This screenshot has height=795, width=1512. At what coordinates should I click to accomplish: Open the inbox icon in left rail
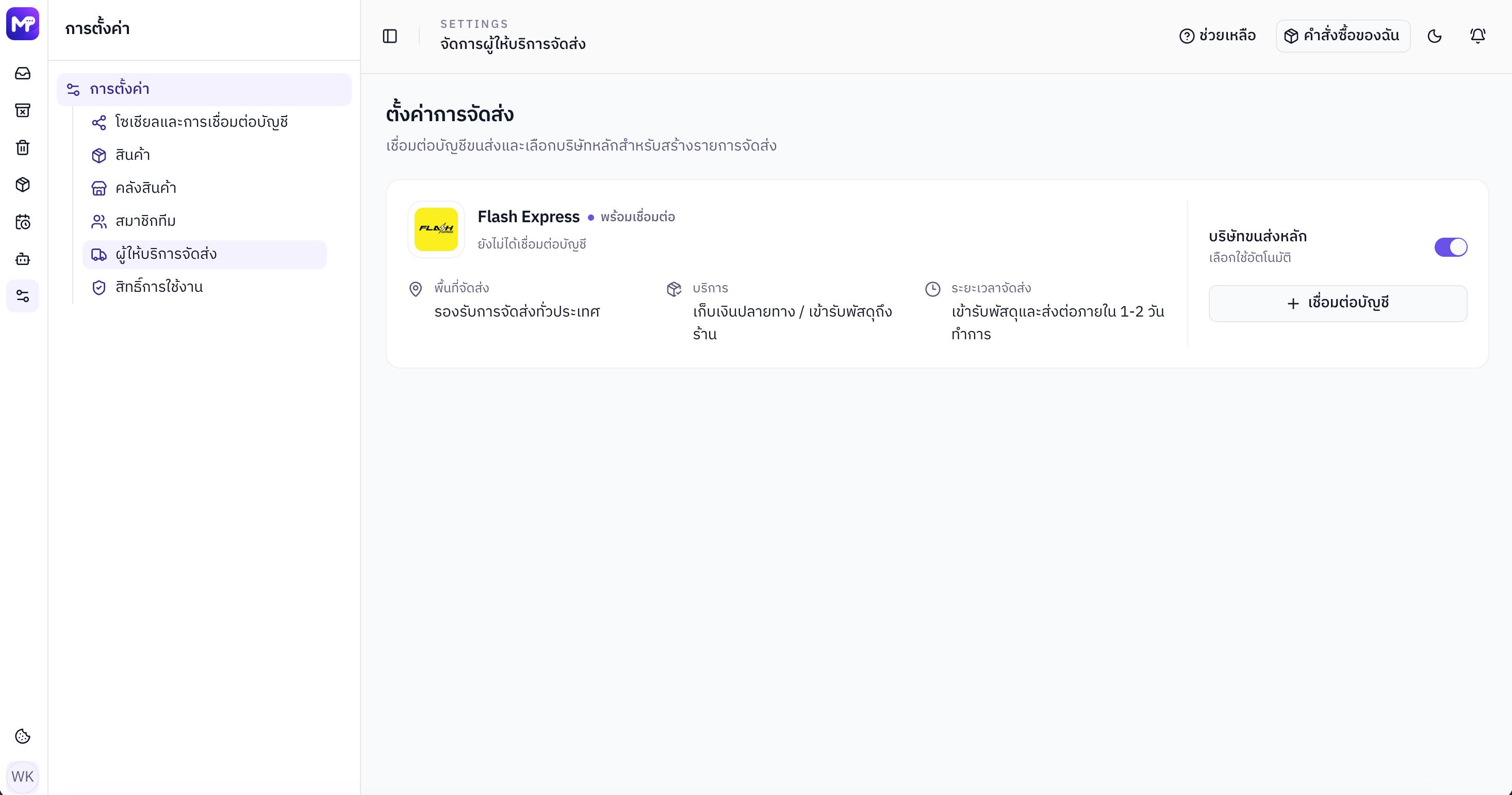[x=22, y=73]
